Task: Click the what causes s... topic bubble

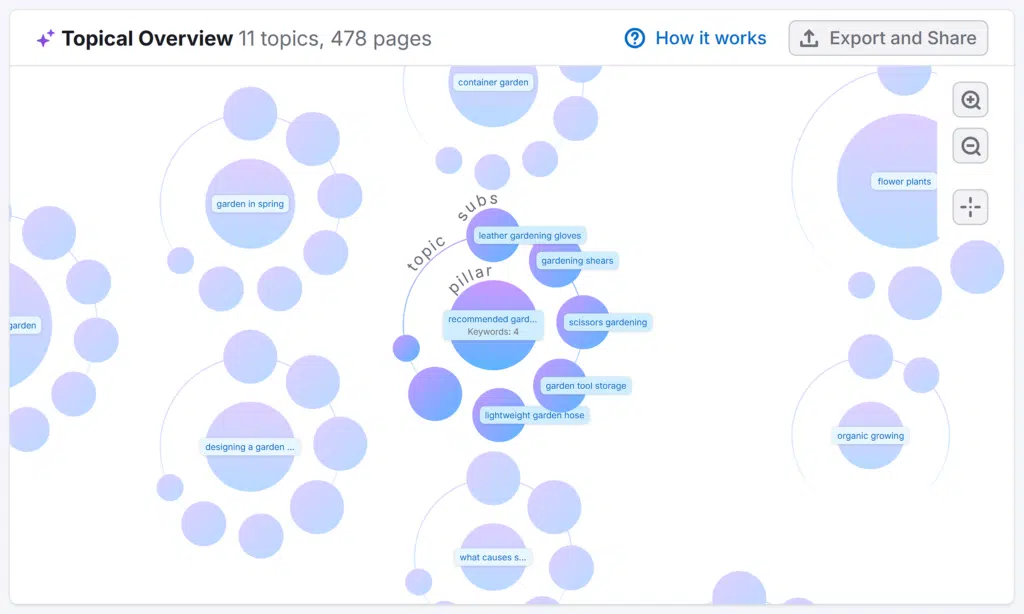Action: click(492, 557)
